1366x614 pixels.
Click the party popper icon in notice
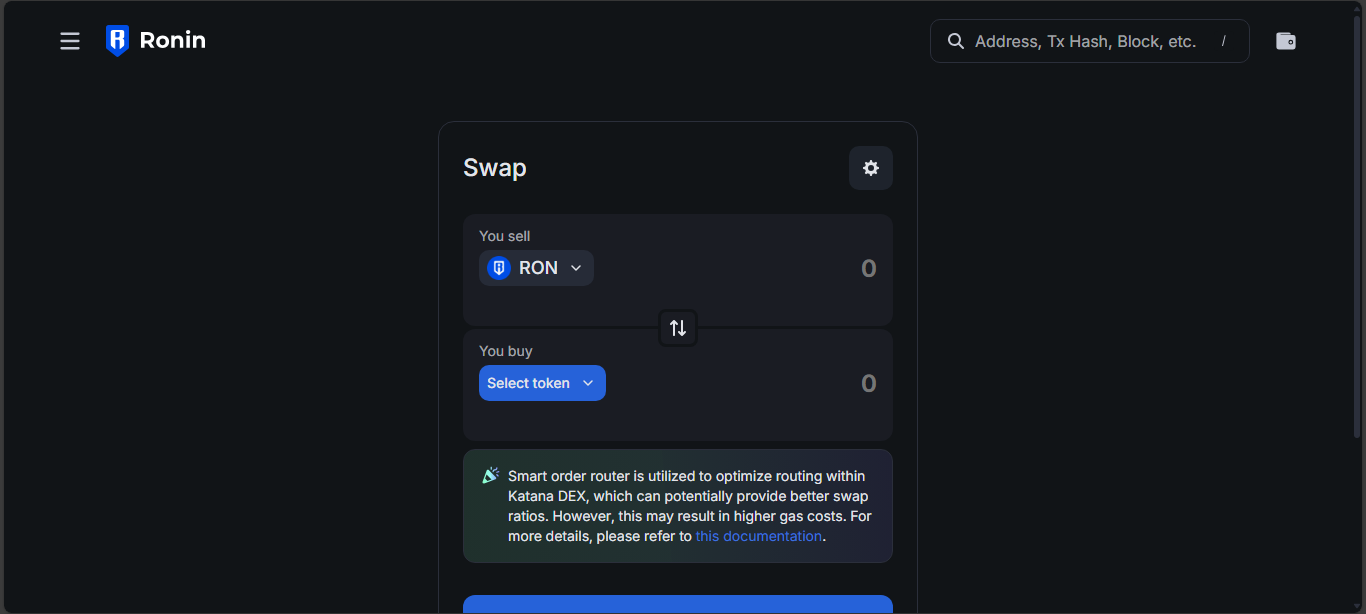pyautogui.click(x=490, y=476)
